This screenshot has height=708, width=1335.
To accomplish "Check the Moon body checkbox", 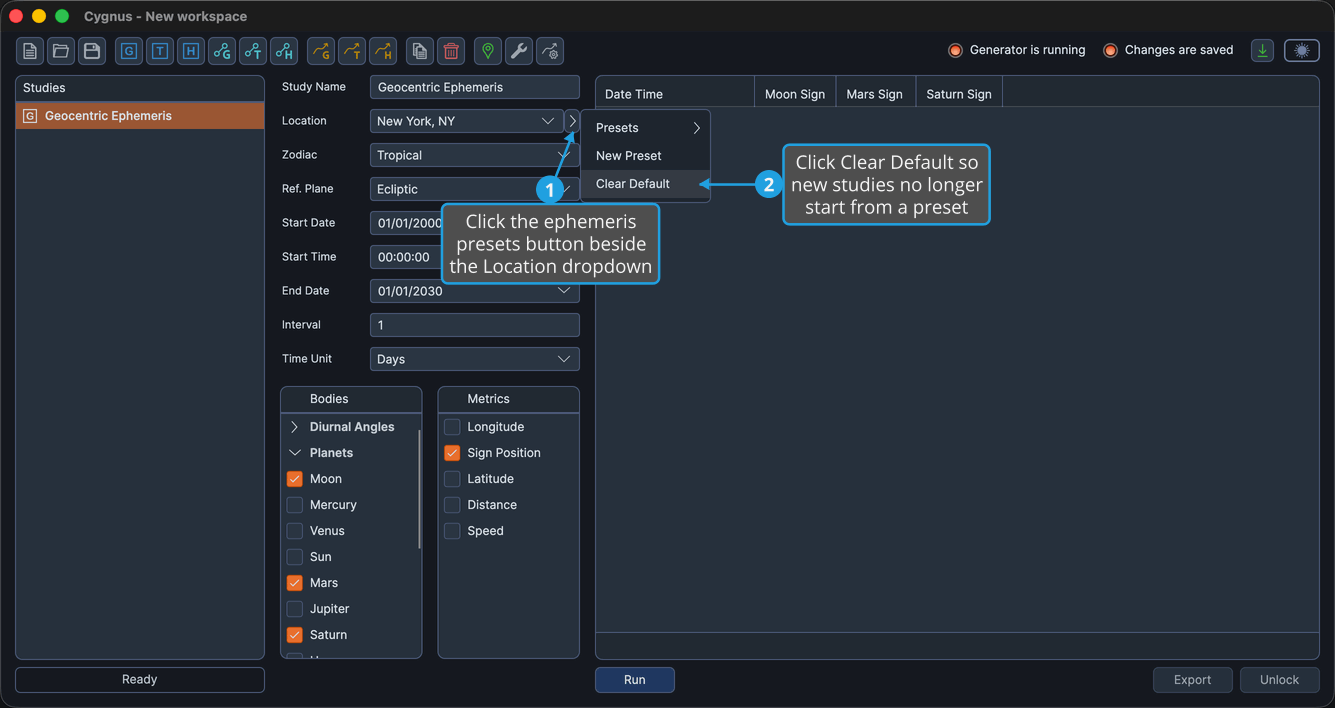I will (x=295, y=479).
